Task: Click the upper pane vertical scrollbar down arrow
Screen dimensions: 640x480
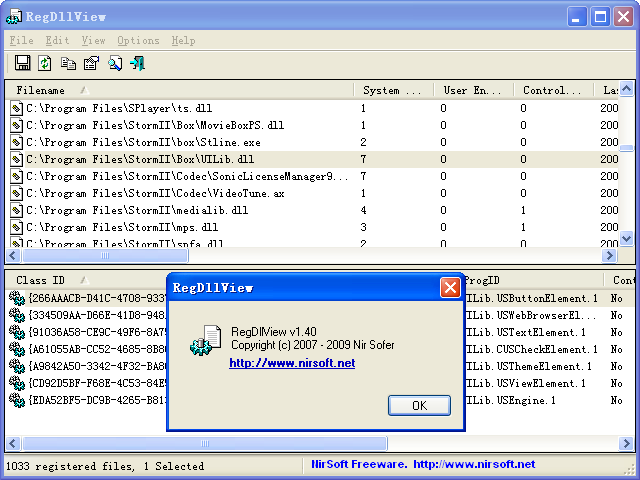Action: pyautogui.click(x=626, y=239)
